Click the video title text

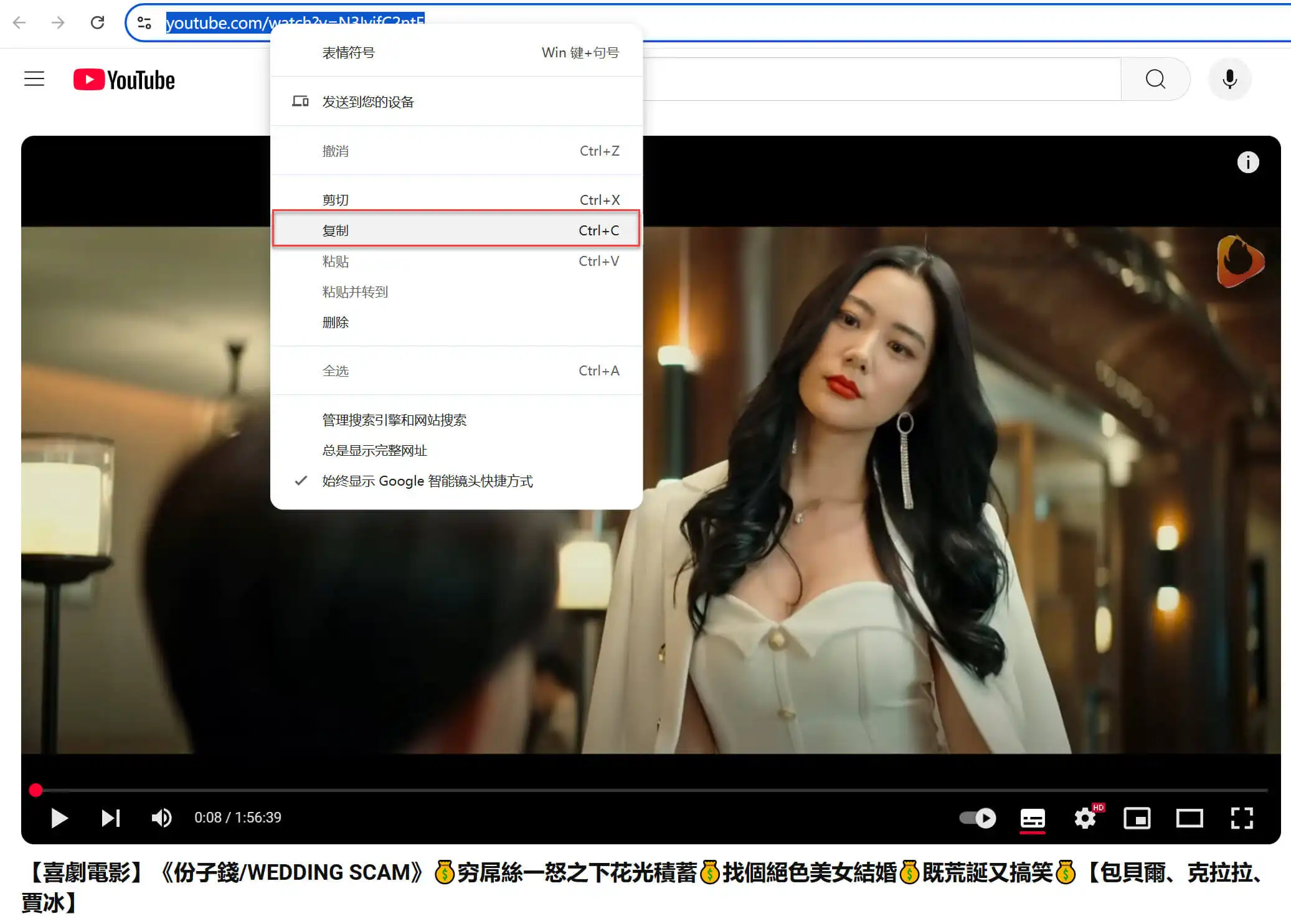645,887
